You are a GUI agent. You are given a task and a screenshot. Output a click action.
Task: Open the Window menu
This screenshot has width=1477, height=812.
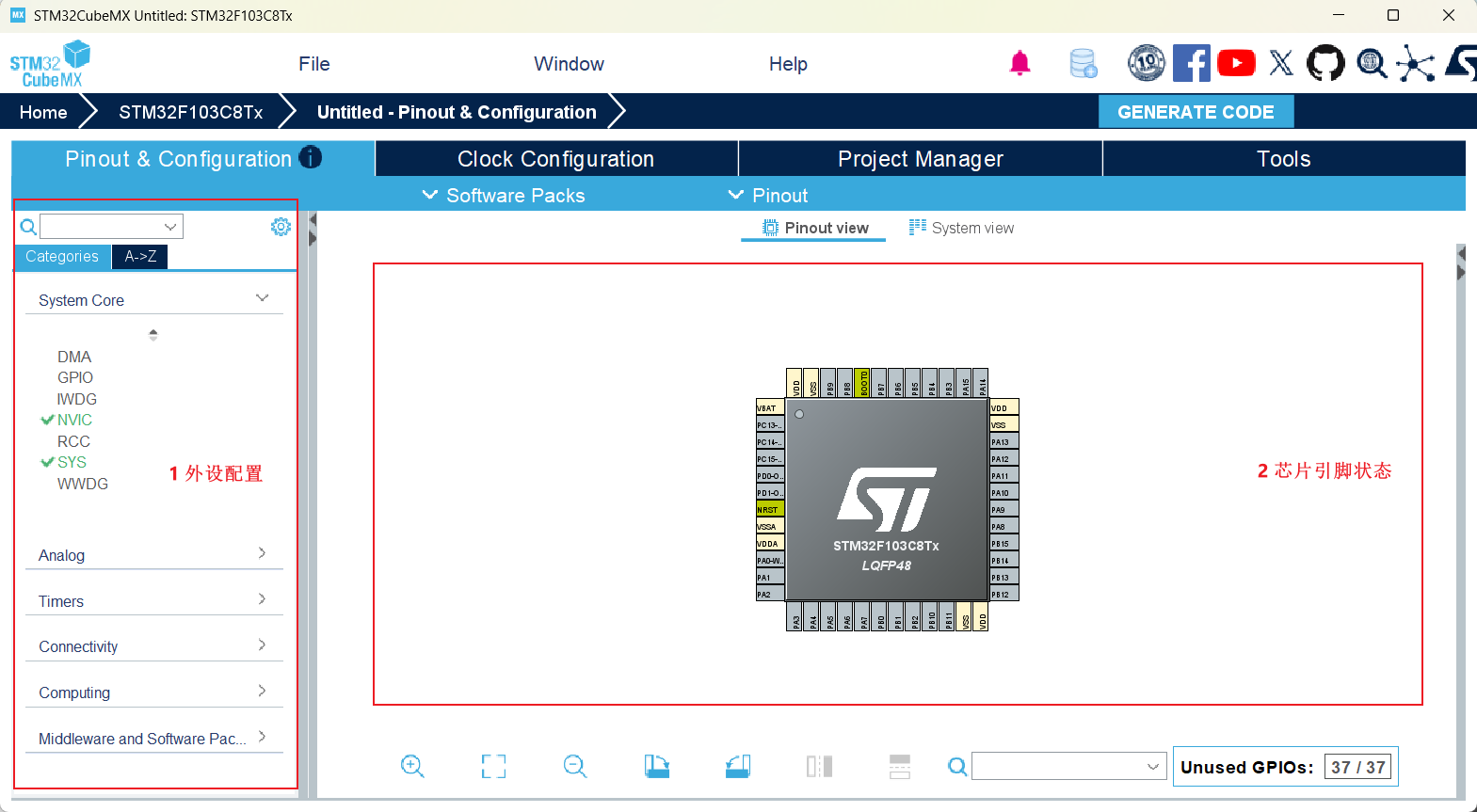[x=569, y=64]
